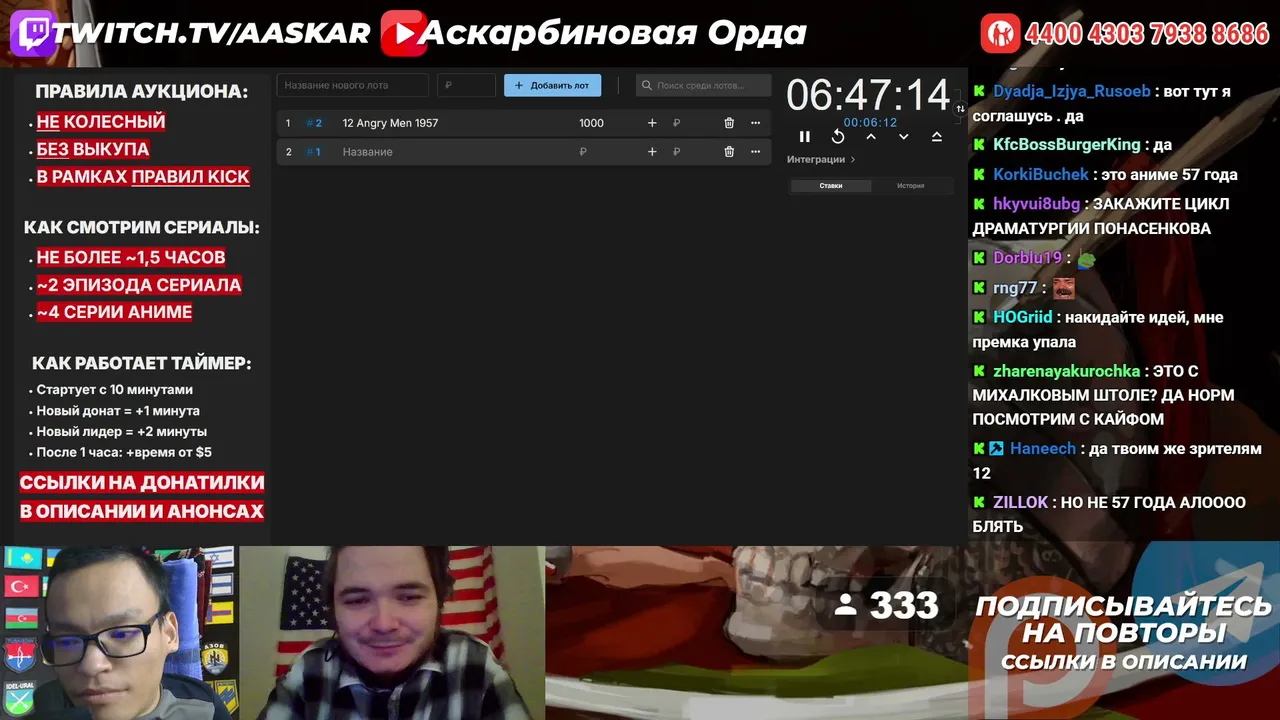
Task: Click the Аскарбиновая Орда channel title
Action: tap(613, 34)
